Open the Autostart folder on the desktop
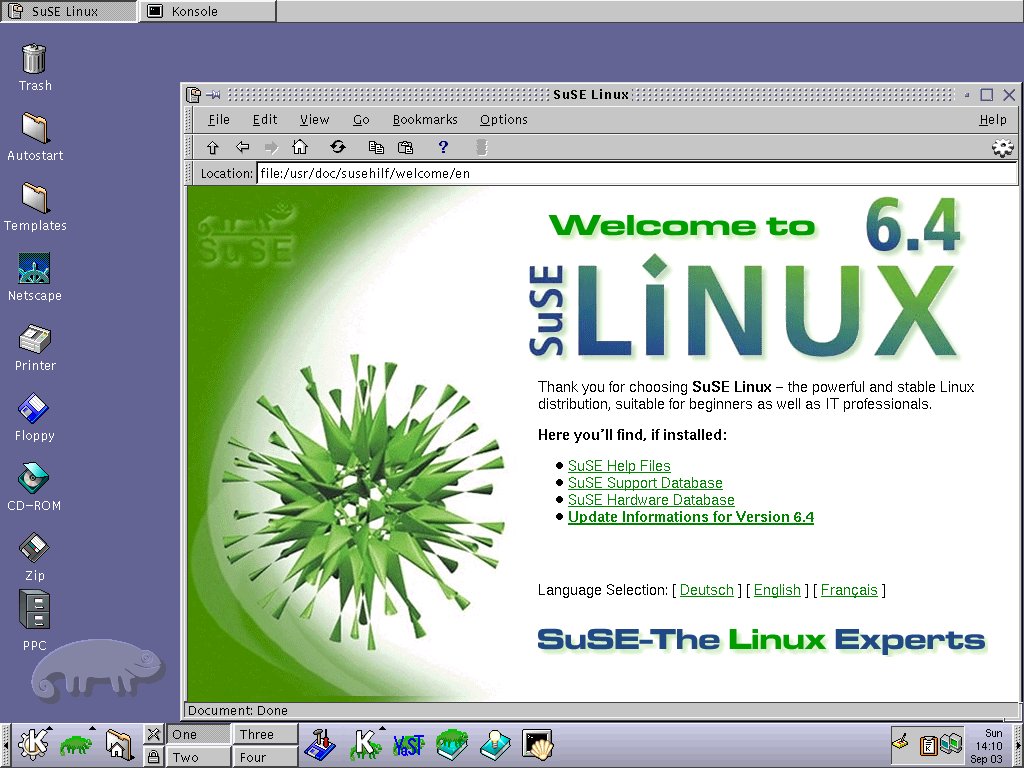 click(35, 128)
